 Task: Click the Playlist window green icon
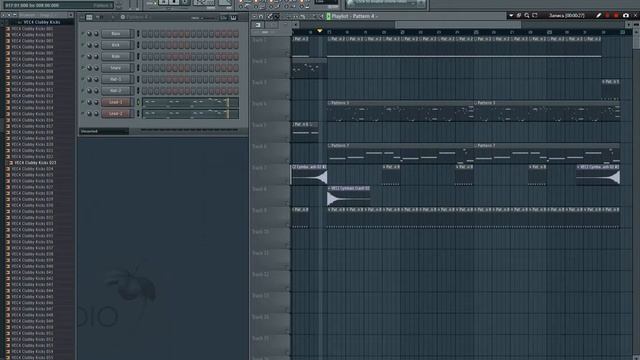click(x=328, y=16)
